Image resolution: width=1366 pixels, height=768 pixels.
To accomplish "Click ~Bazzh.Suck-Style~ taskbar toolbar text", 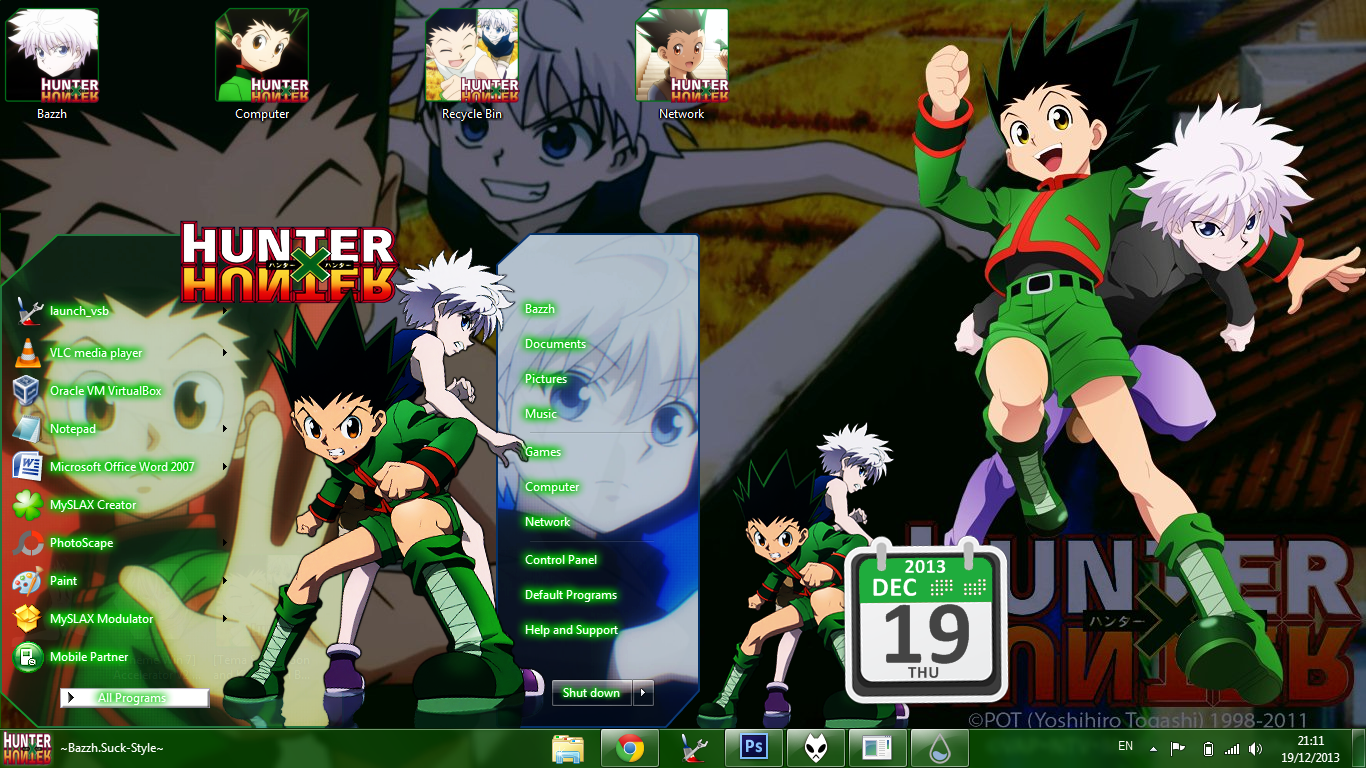I will pyautogui.click(x=112, y=748).
